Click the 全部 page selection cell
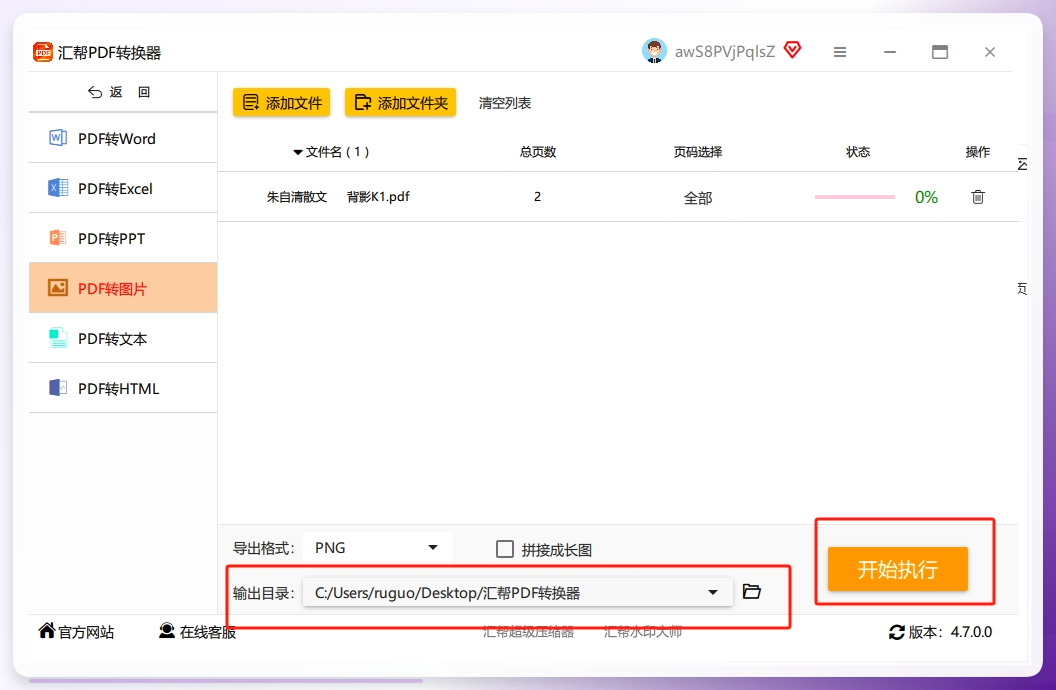This screenshot has width=1056, height=690. coord(698,198)
